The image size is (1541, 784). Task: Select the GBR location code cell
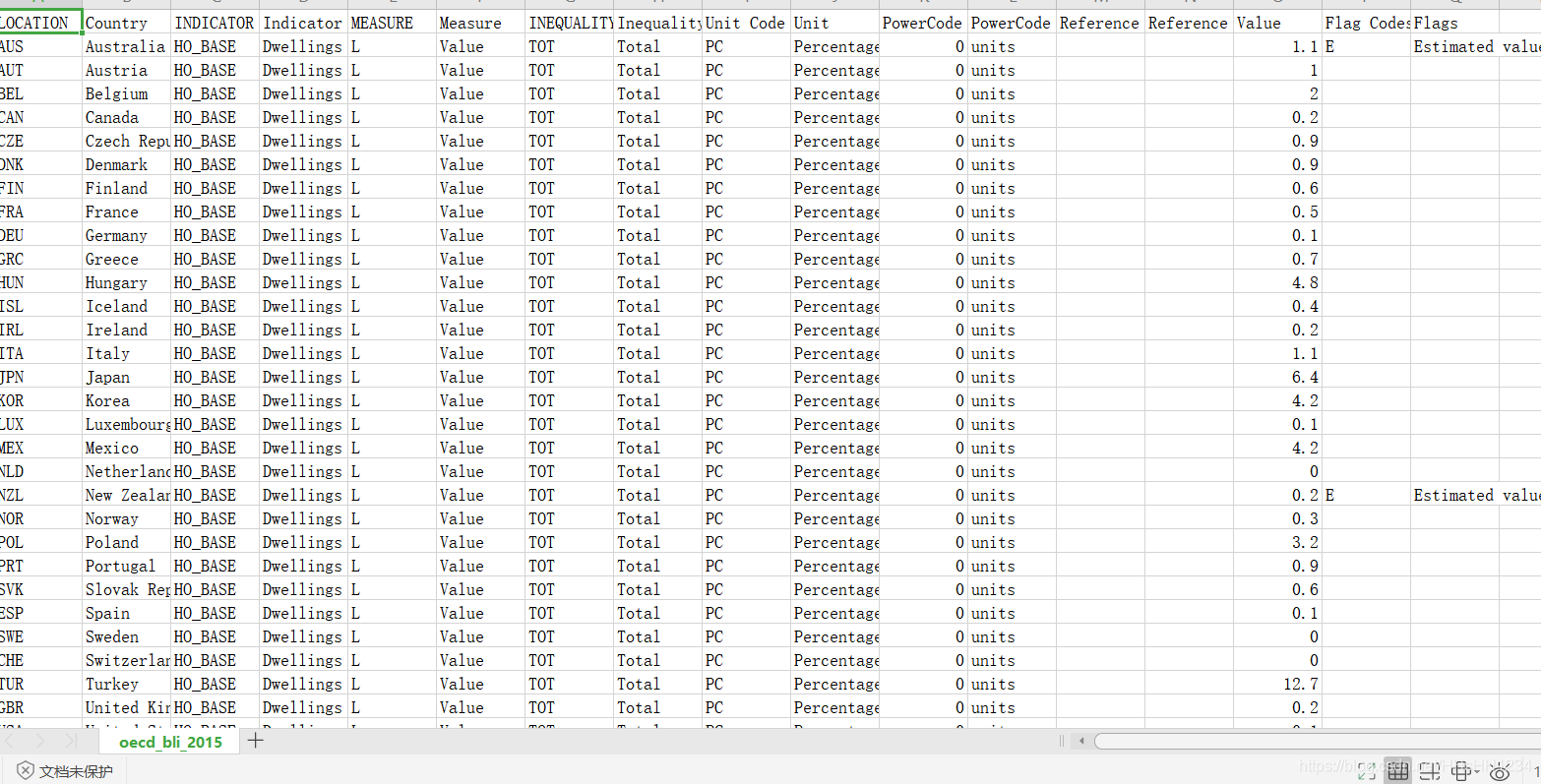pyautogui.click(x=40, y=707)
